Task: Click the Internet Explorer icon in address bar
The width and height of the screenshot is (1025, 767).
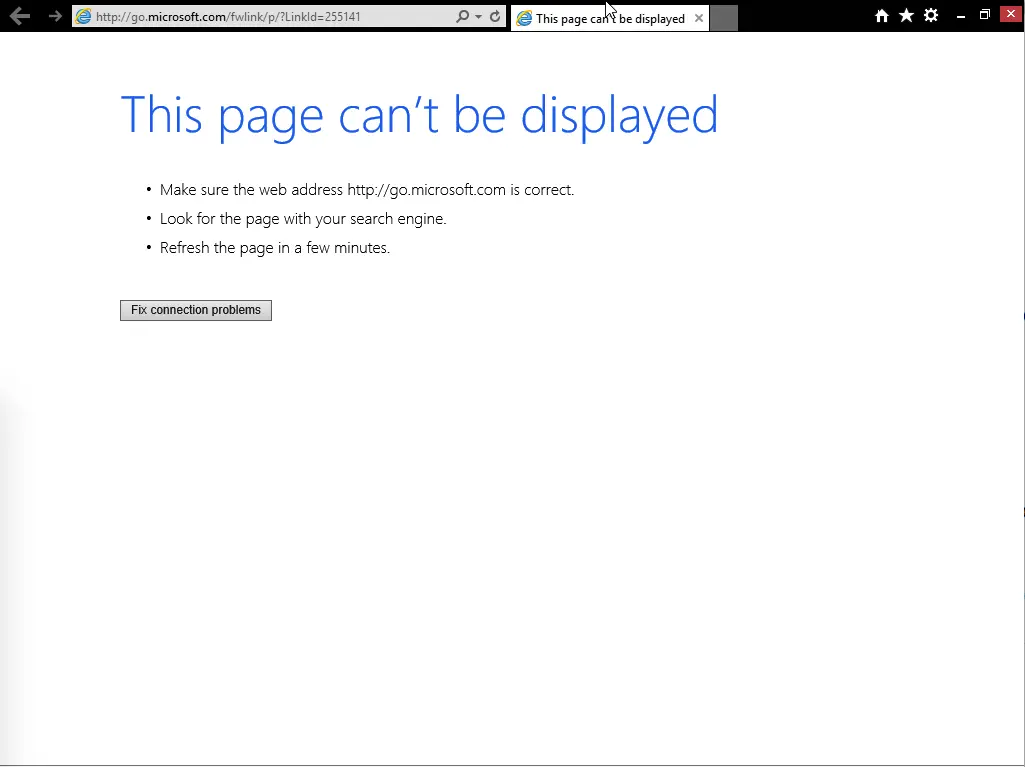Action: [x=83, y=16]
